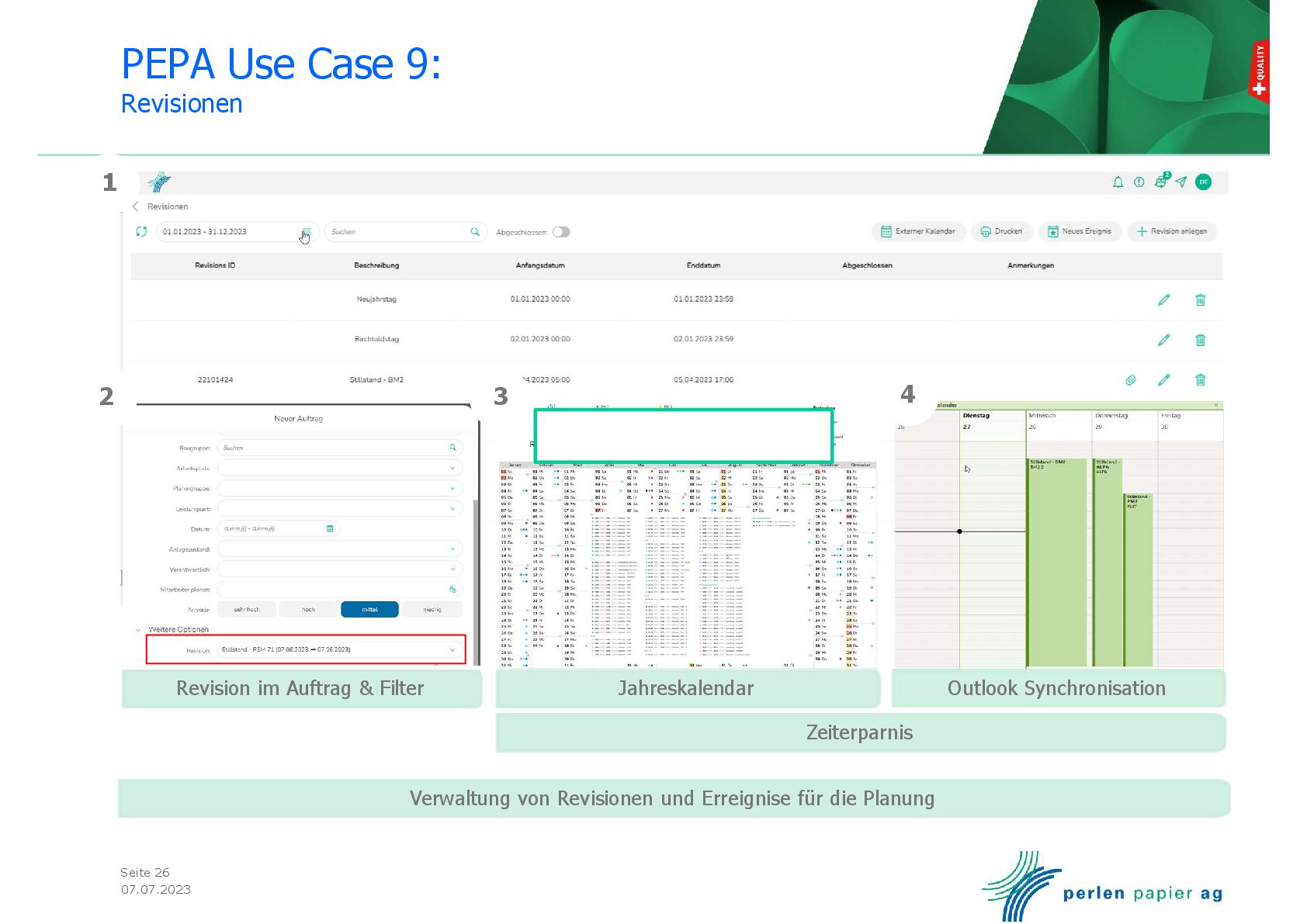
Task: Sort by Enddatum column header
Action: click(x=703, y=265)
